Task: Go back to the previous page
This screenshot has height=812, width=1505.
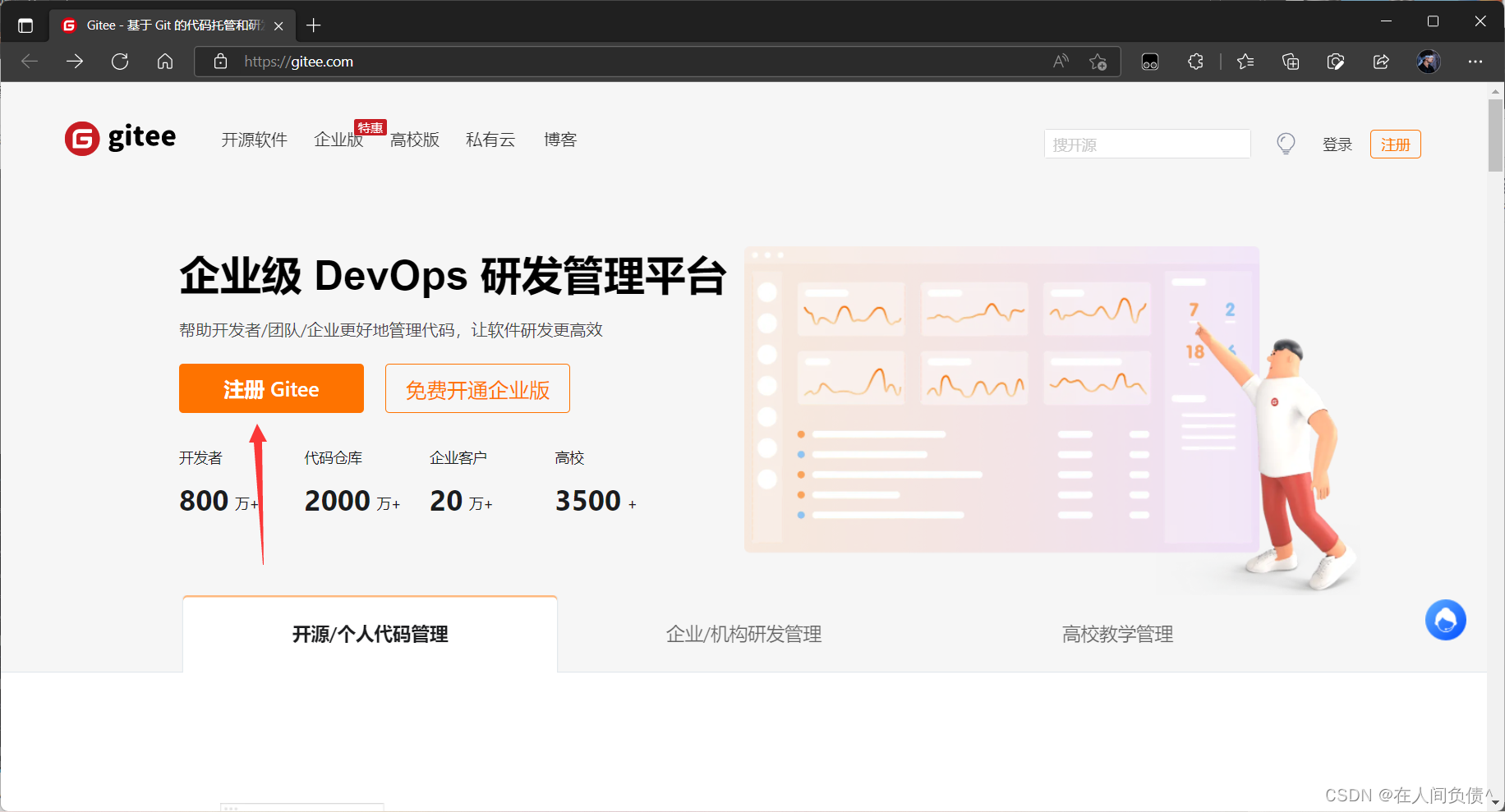Action: pyautogui.click(x=30, y=62)
